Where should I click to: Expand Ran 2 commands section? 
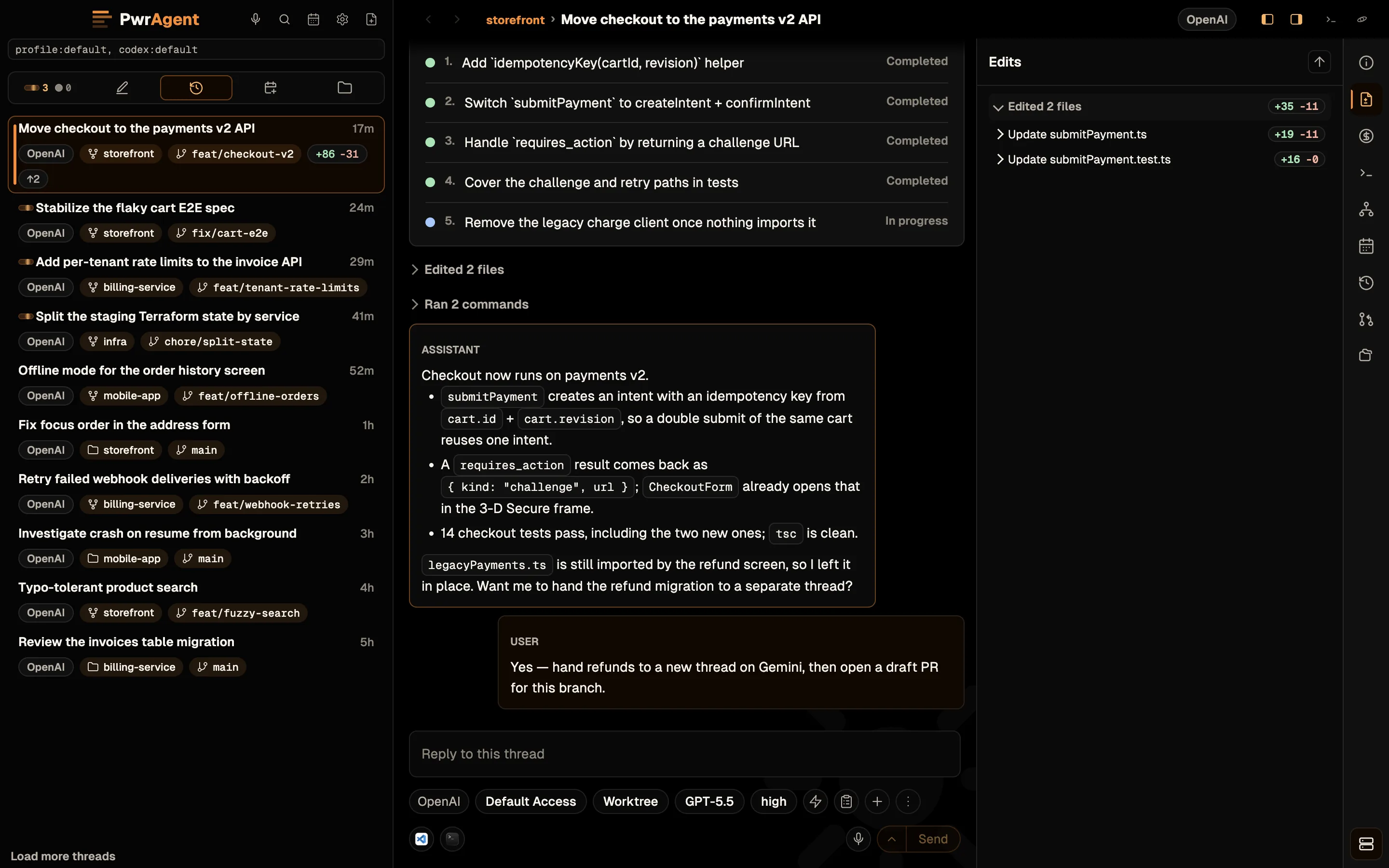point(469,304)
